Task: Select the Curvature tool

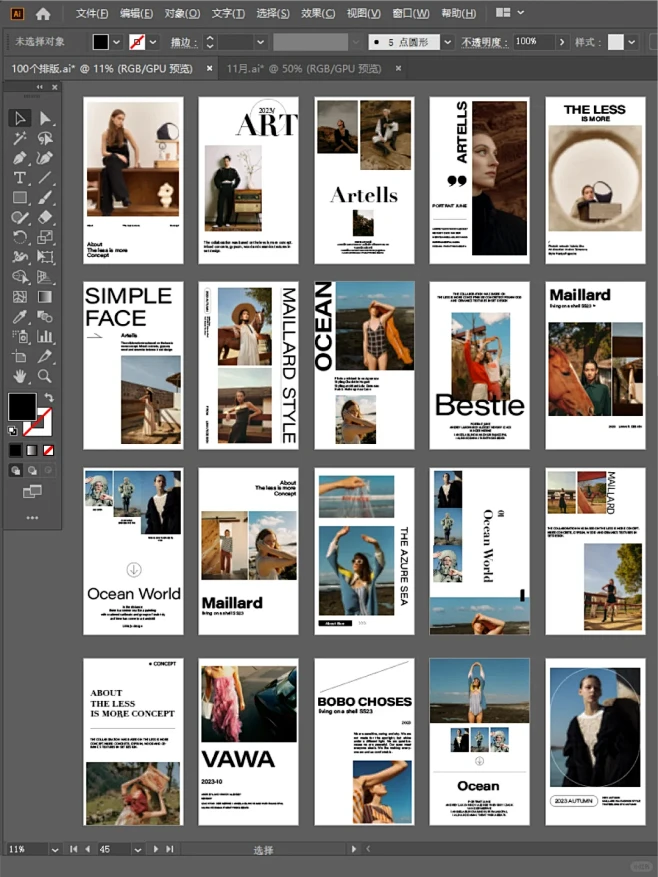Action: coord(45,158)
